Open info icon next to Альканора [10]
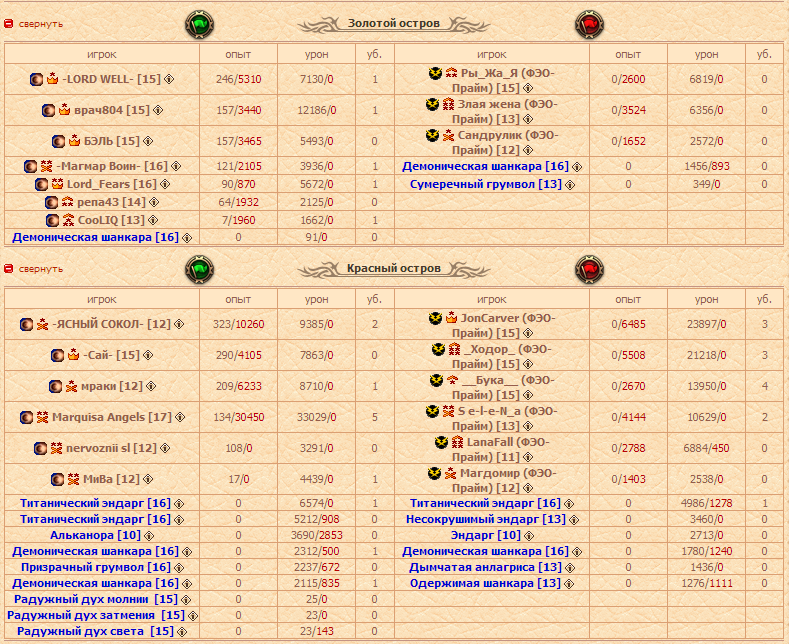The width and height of the screenshot is (789, 644). [149, 536]
